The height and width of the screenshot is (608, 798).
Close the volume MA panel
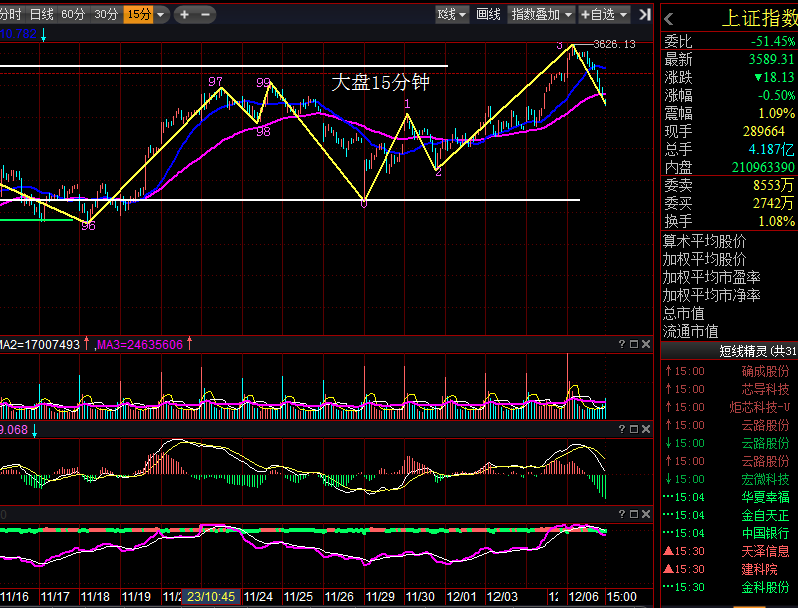point(646,344)
